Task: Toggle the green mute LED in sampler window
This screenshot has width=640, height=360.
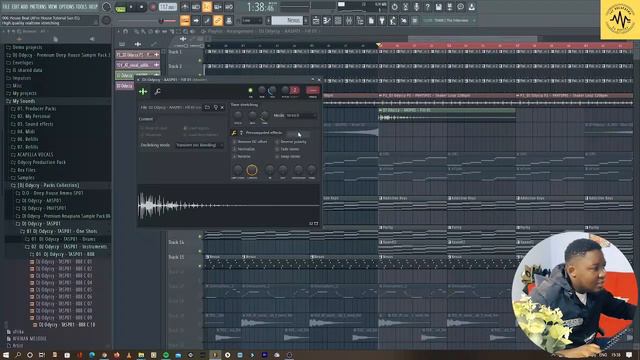Action: pos(251,91)
